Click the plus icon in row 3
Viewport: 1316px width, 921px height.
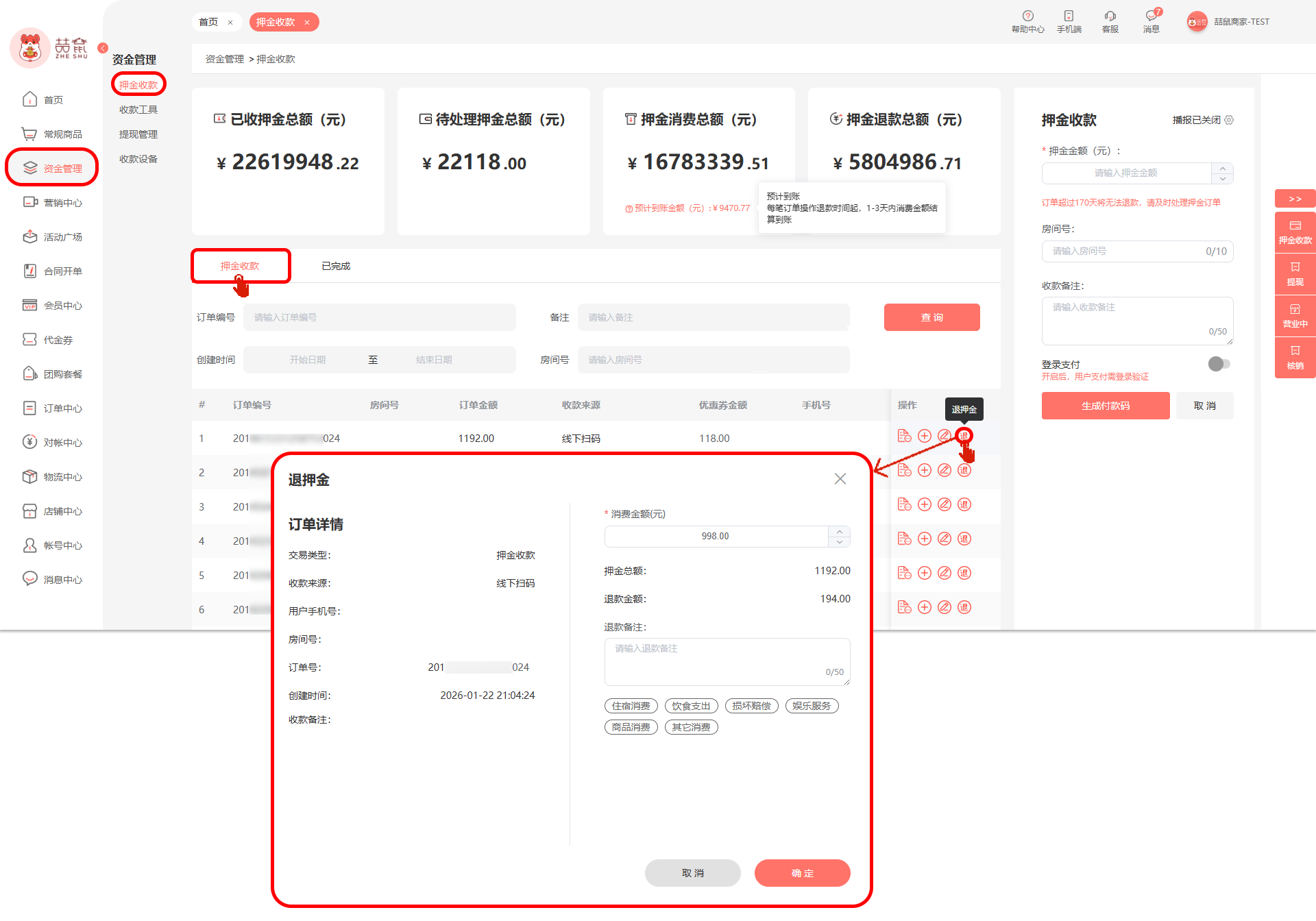coord(924,504)
